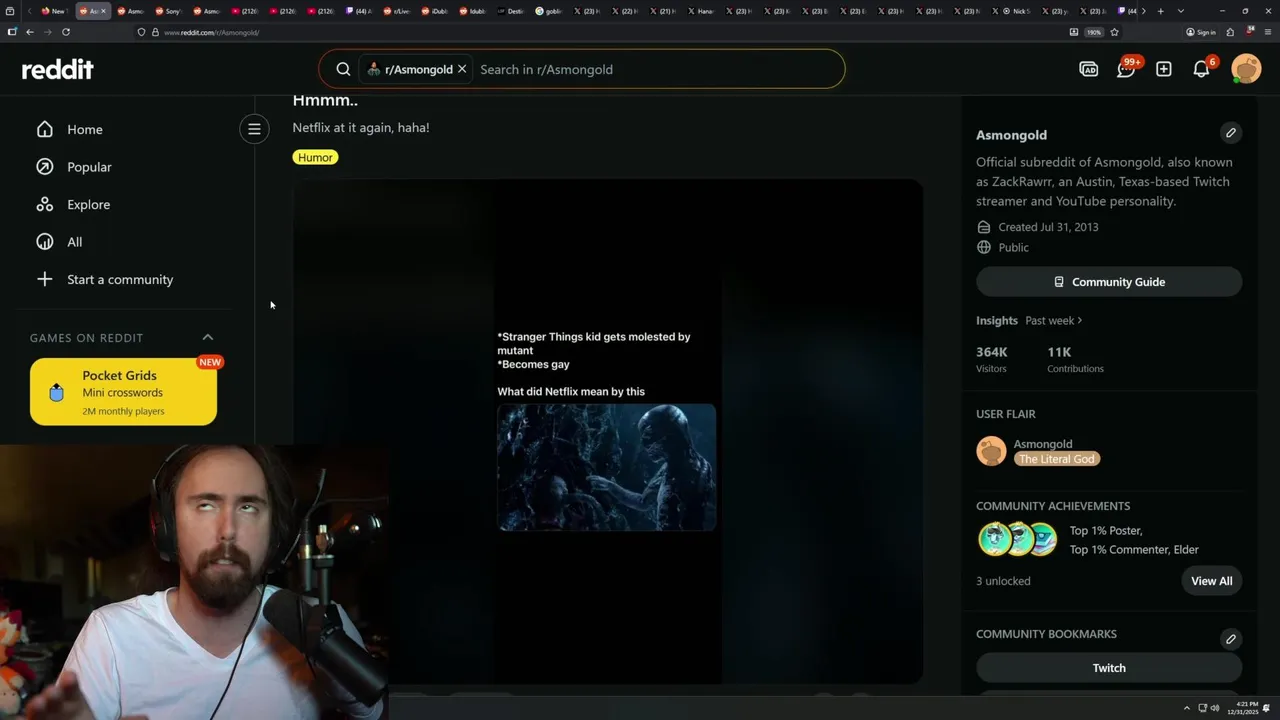Click The Literal God flair badge
The height and width of the screenshot is (720, 1280).
point(1057,459)
